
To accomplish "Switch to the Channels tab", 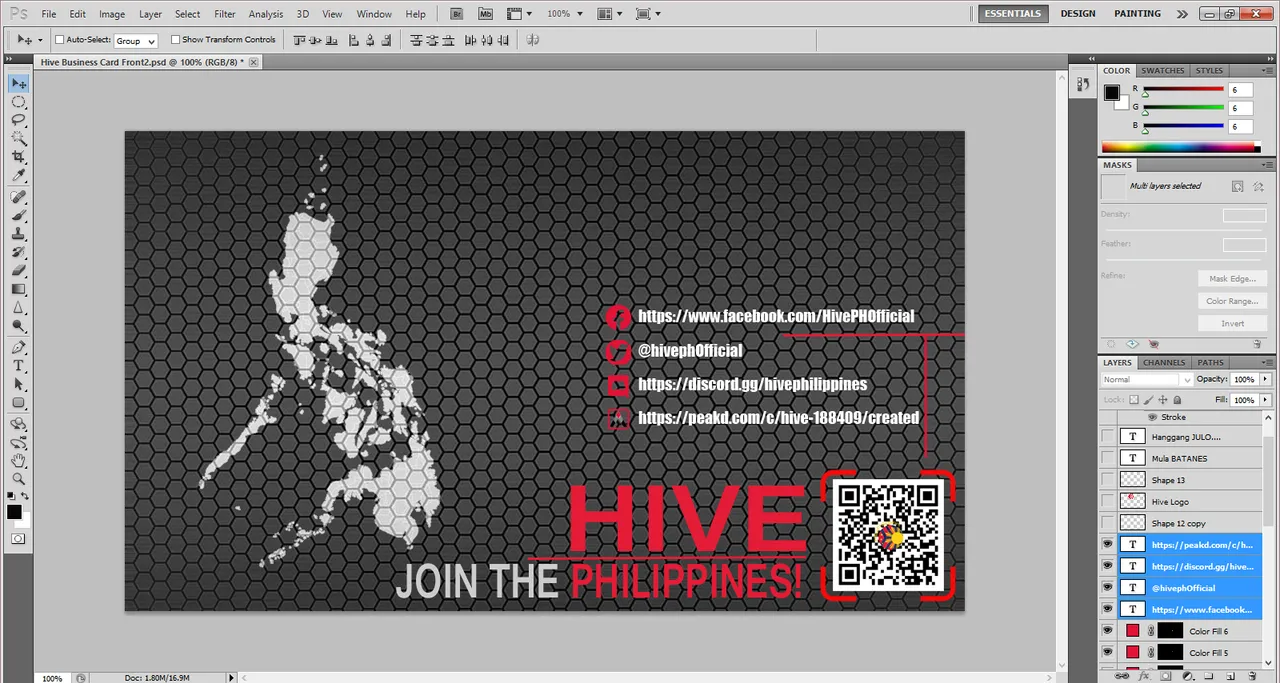I will click(1164, 362).
